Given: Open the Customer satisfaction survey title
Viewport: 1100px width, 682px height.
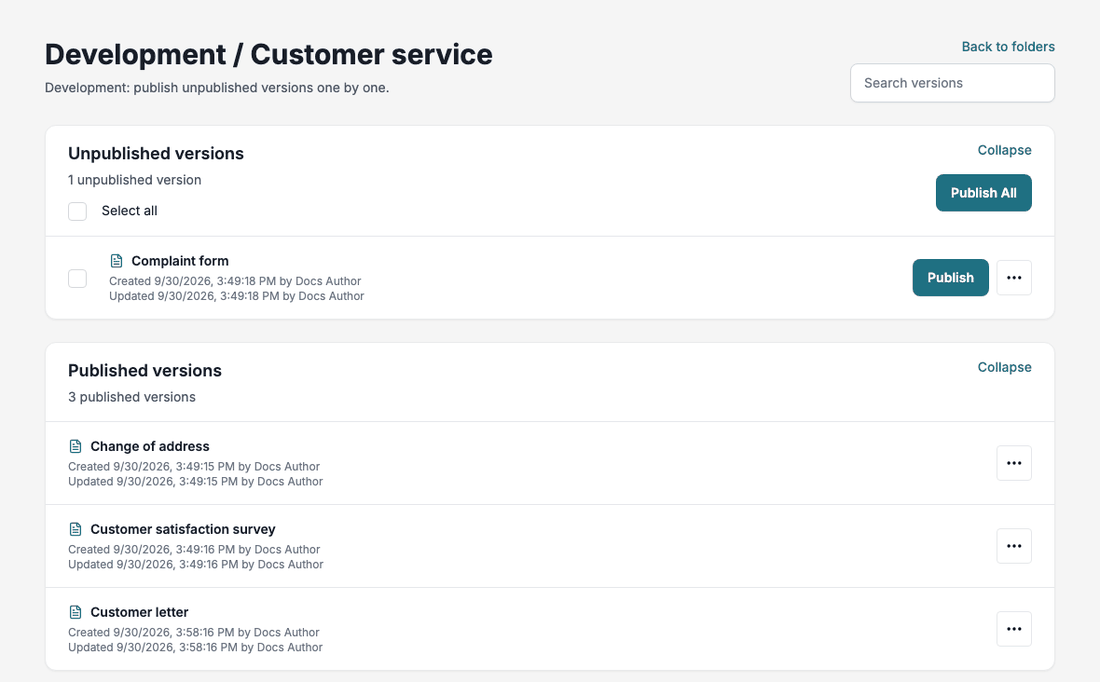Looking at the screenshot, I should click(x=182, y=529).
